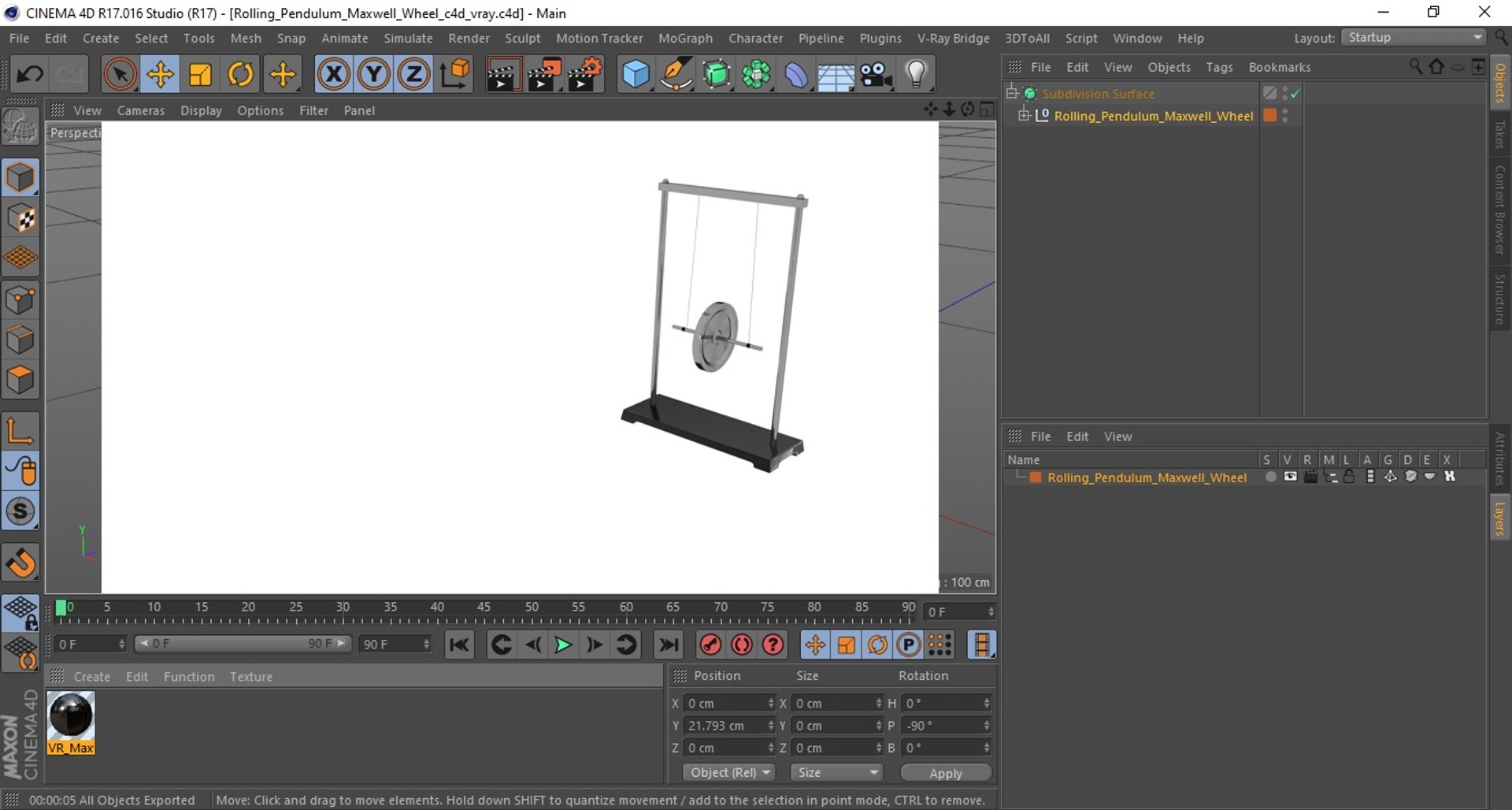Select the VR_Max material thumbnail
The height and width of the screenshot is (810, 1512).
pos(71,723)
